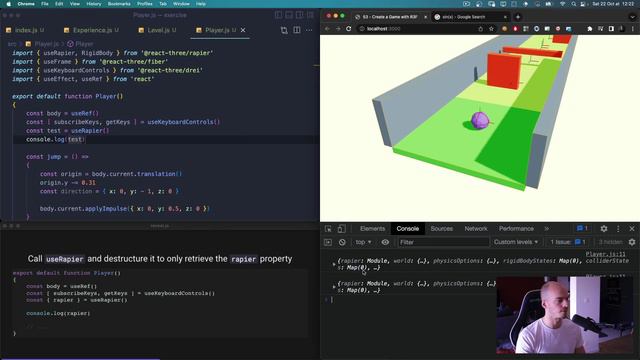Show more DevTools tabs chevron
640x360 pixels.
click(547, 229)
